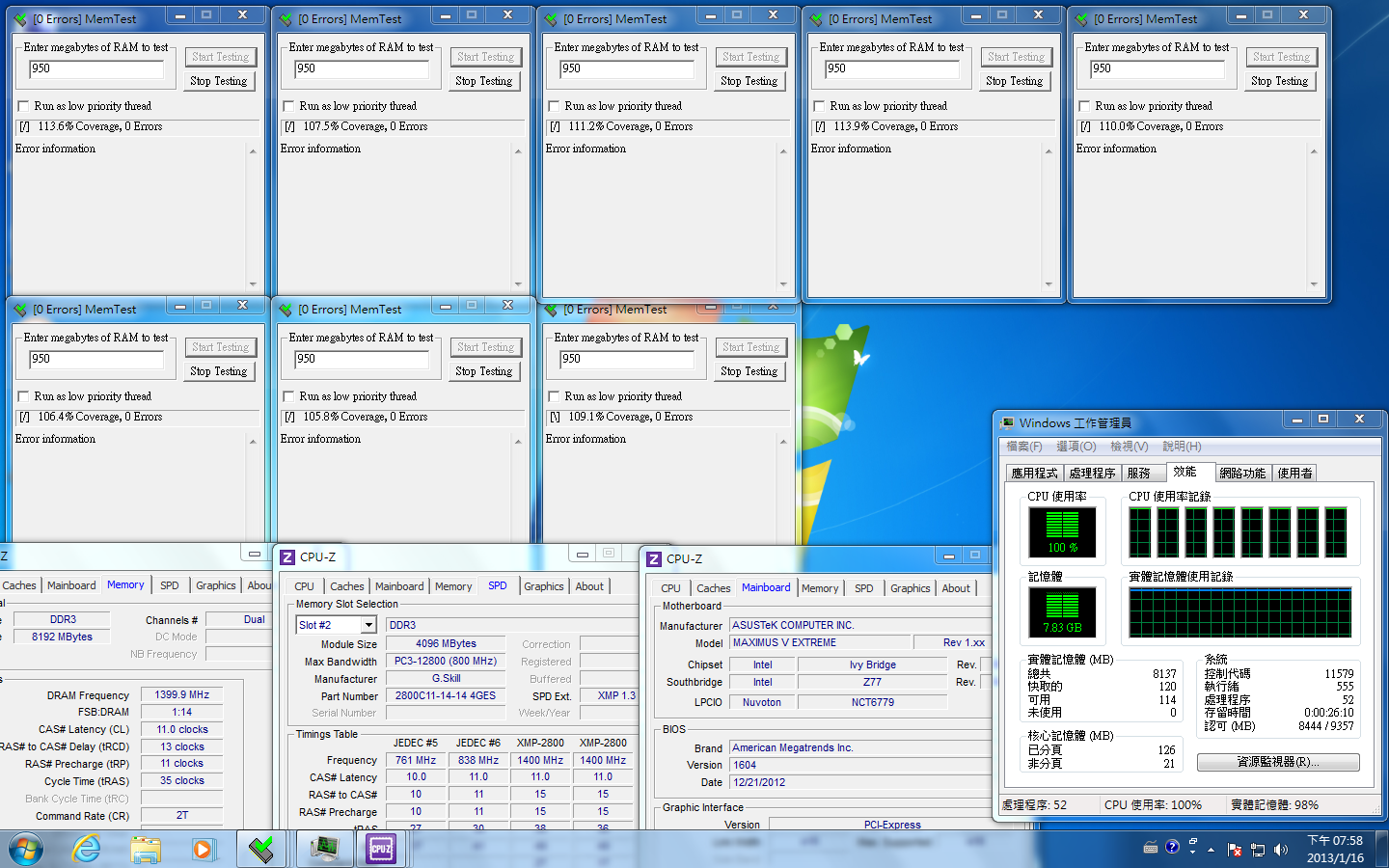Show hidden tray icons arrow
The image size is (1389, 868).
(1212, 850)
